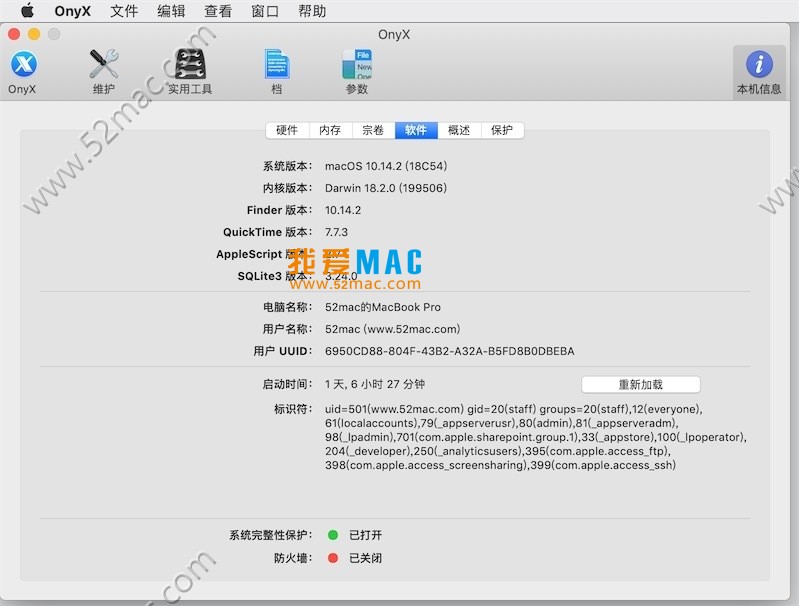
Task: Click the 电脑名称 label
Action: pyautogui.click(x=287, y=307)
